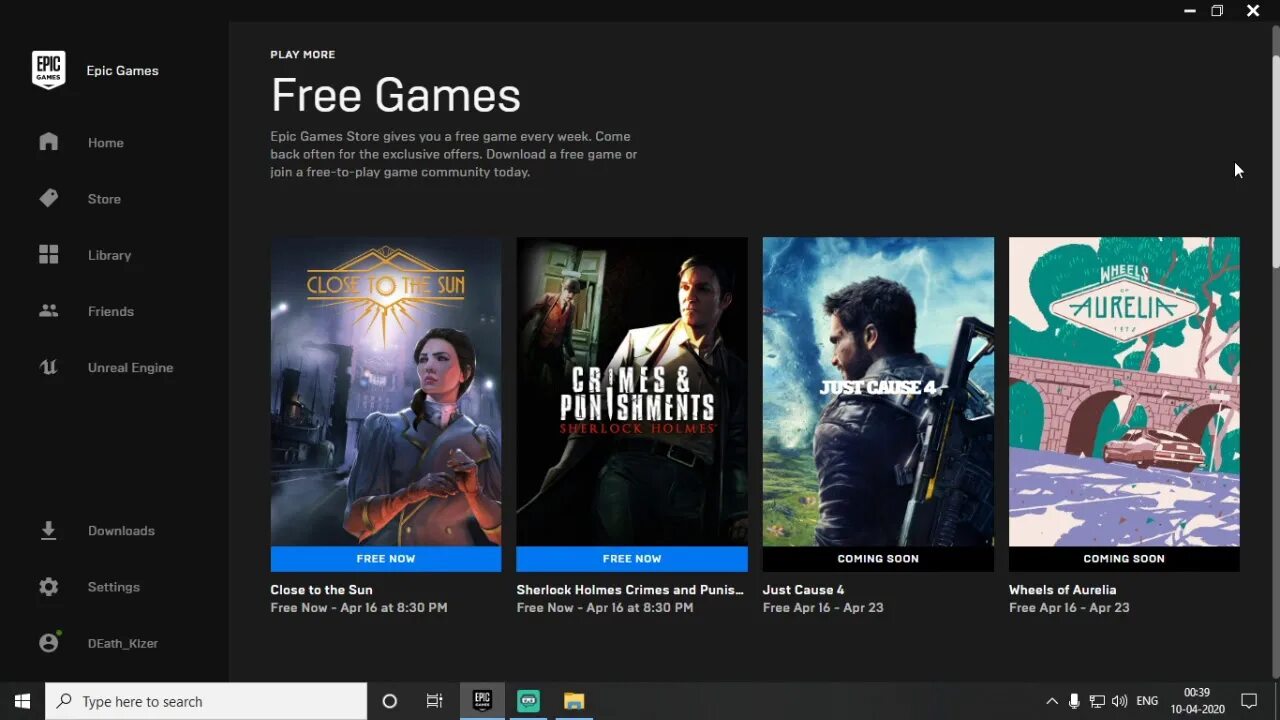Click 'Sherlock Holmes Crimes and Punis…' title
Viewport: 1280px width, 720px height.
pos(630,590)
